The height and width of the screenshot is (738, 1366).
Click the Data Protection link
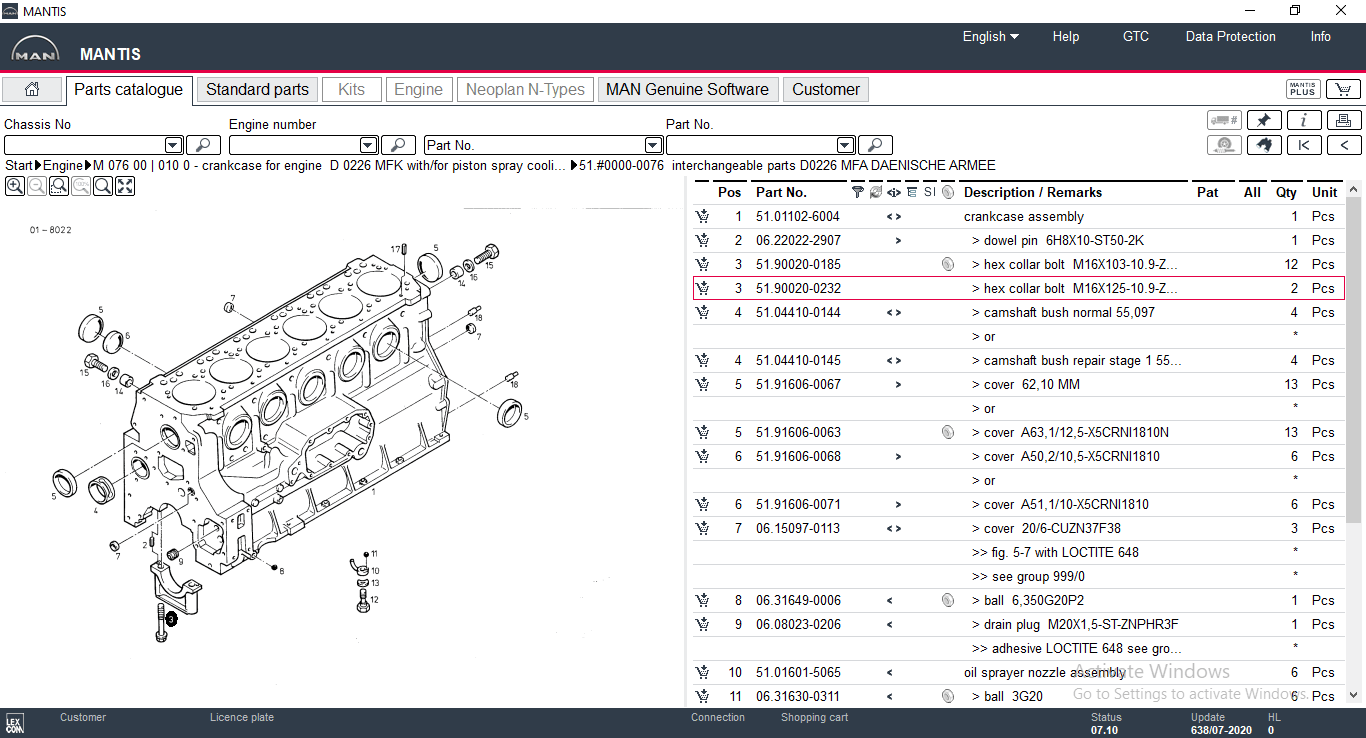tap(1230, 37)
